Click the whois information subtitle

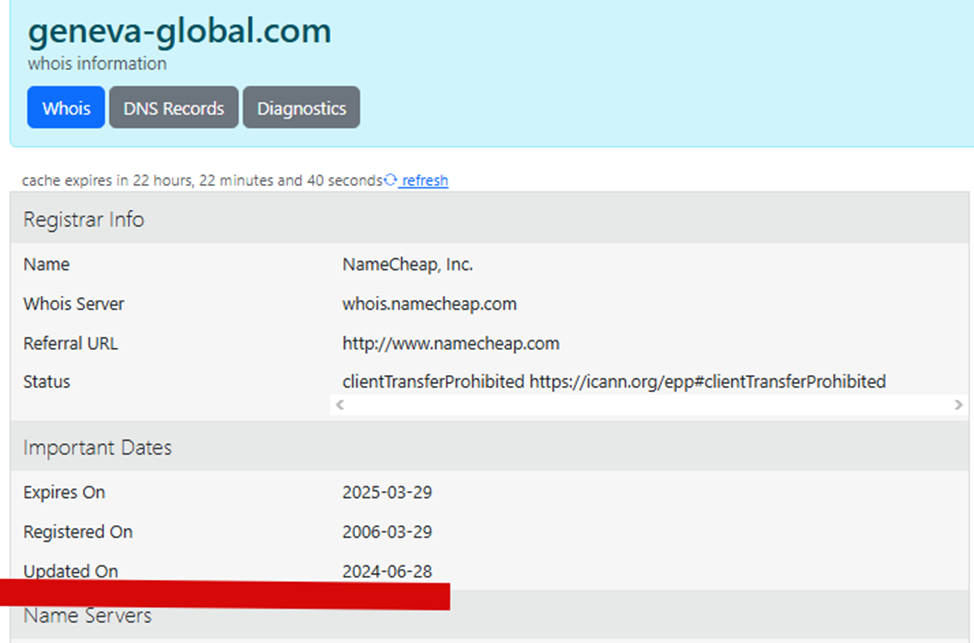[x=97, y=63]
